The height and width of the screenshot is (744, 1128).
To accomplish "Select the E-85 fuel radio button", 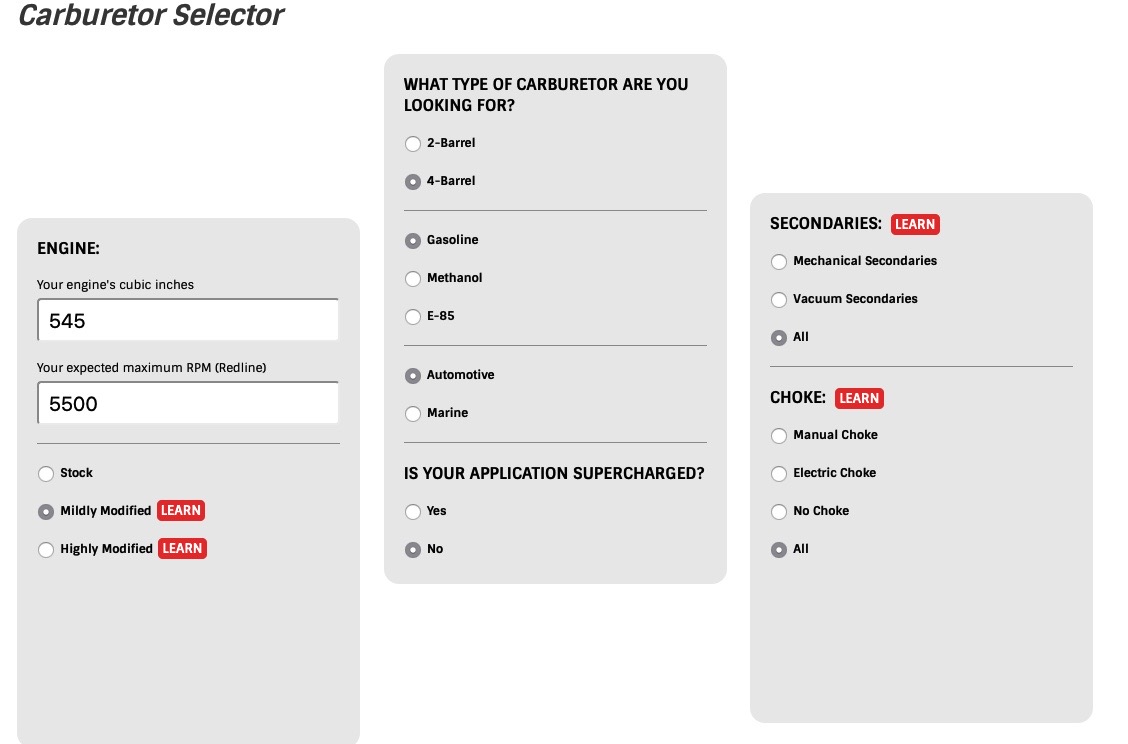I will pyautogui.click(x=413, y=317).
